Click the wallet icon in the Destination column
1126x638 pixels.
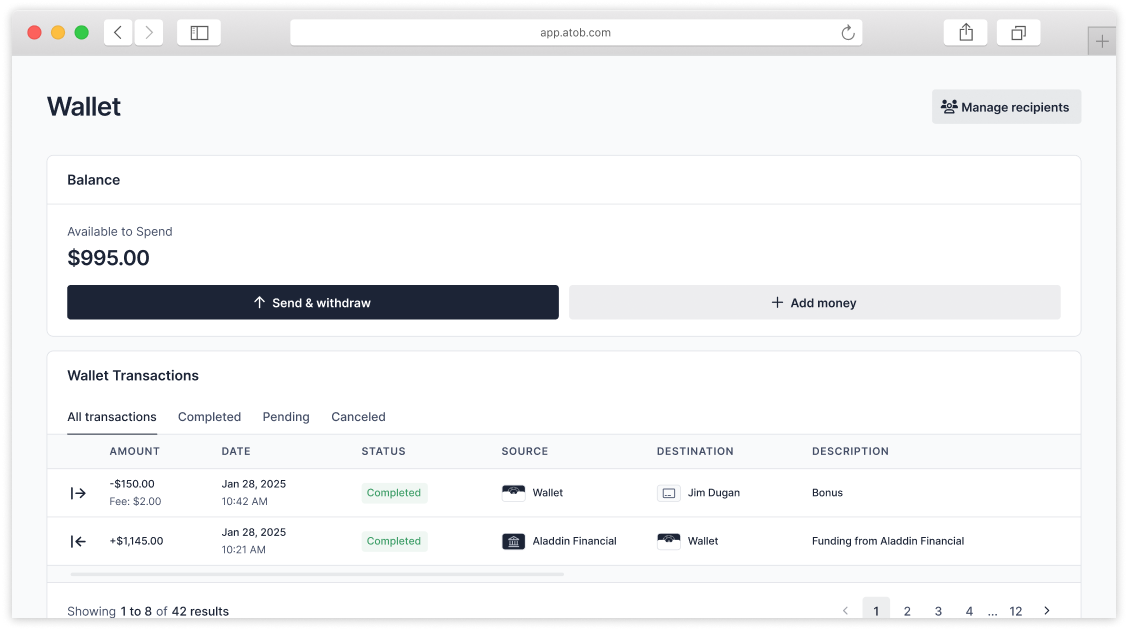[x=667, y=541]
